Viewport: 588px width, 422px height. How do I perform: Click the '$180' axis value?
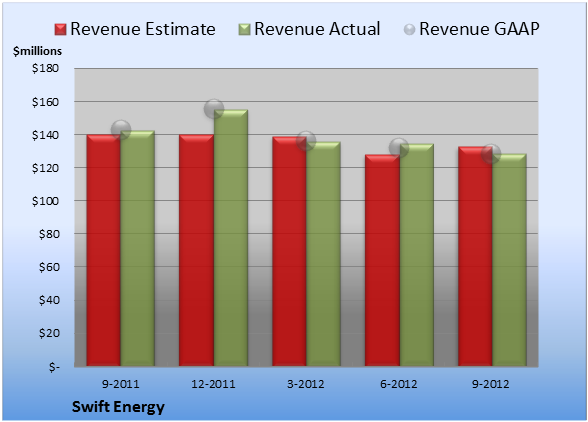coord(45,68)
